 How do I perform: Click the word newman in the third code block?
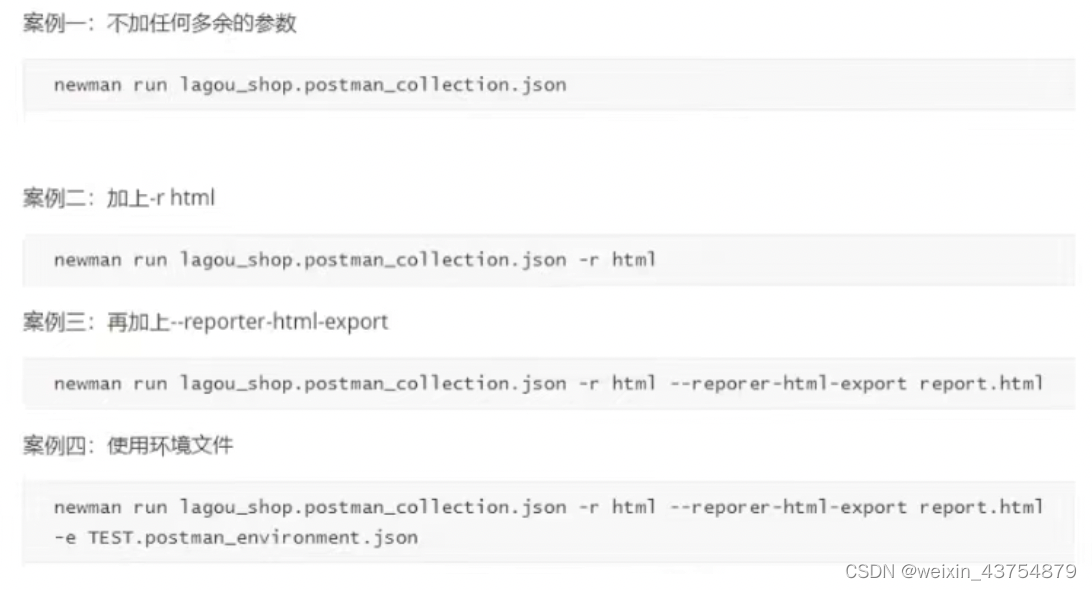point(87,384)
